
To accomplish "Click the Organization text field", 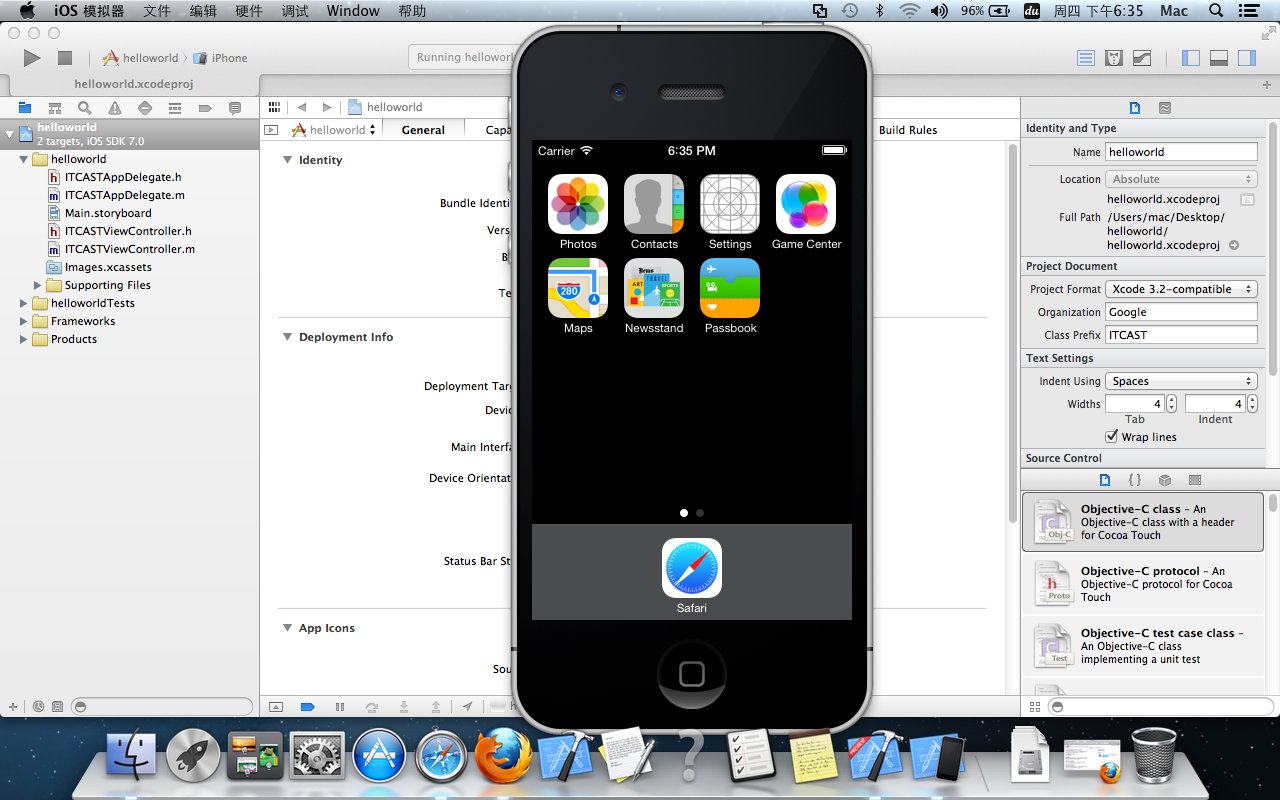I will point(1181,312).
